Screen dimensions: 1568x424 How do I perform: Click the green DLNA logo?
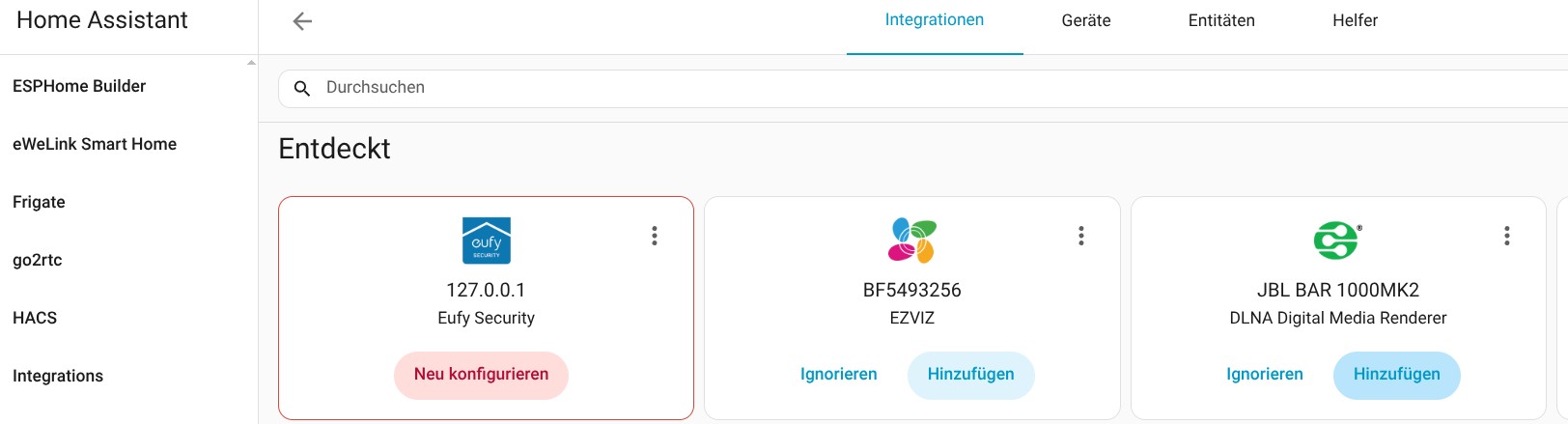(1337, 240)
